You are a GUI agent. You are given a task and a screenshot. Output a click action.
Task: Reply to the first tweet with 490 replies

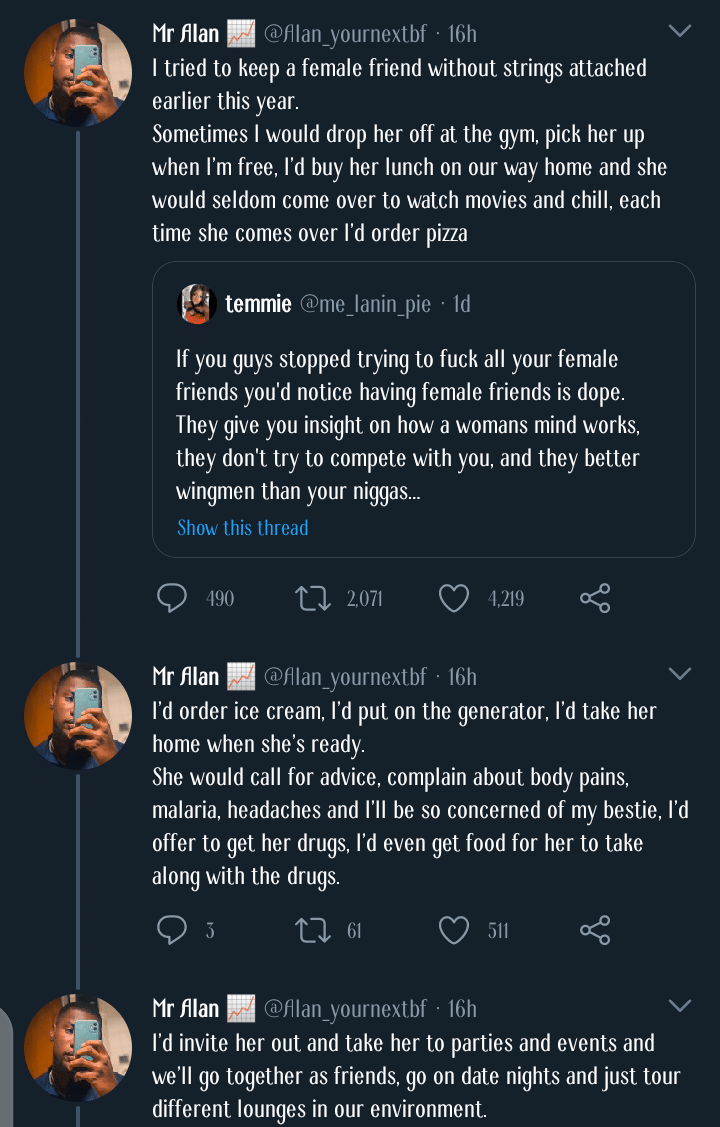pyautogui.click(x=173, y=598)
